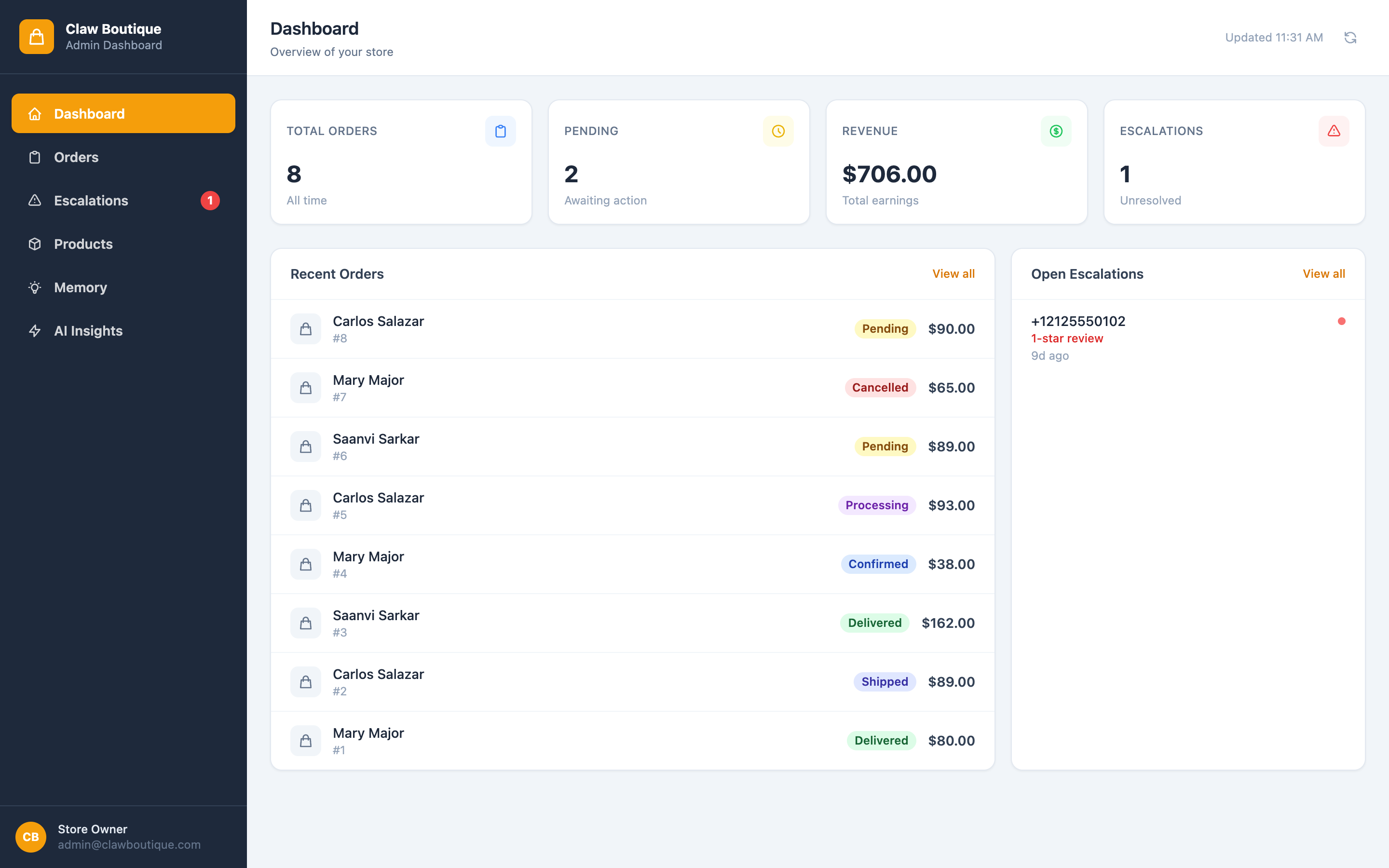Image resolution: width=1389 pixels, height=868 pixels.
Task: Click the Pending badge on order #8
Action: point(885,329)
